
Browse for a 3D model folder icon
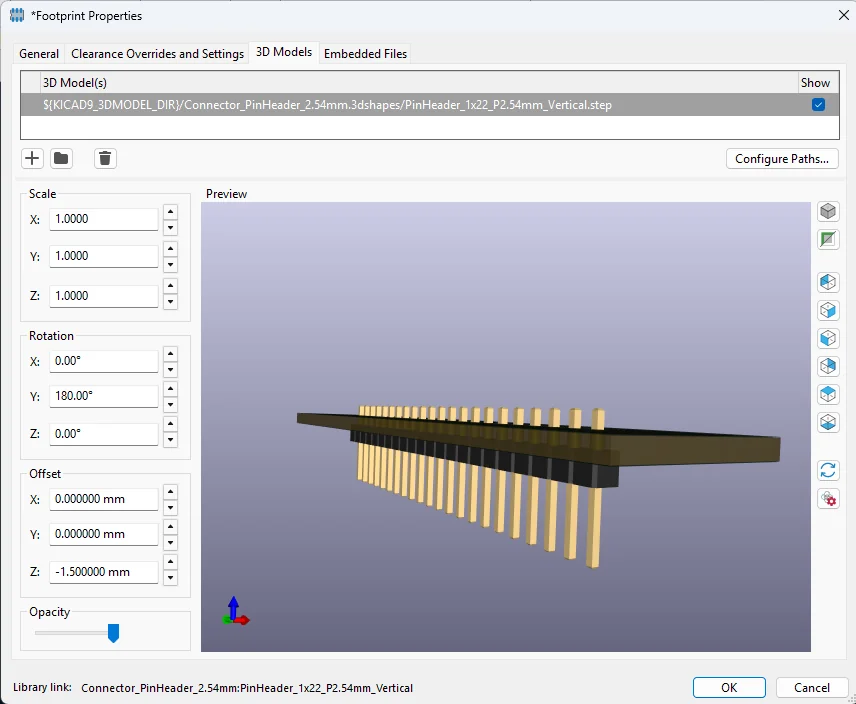tap(61, 159)
